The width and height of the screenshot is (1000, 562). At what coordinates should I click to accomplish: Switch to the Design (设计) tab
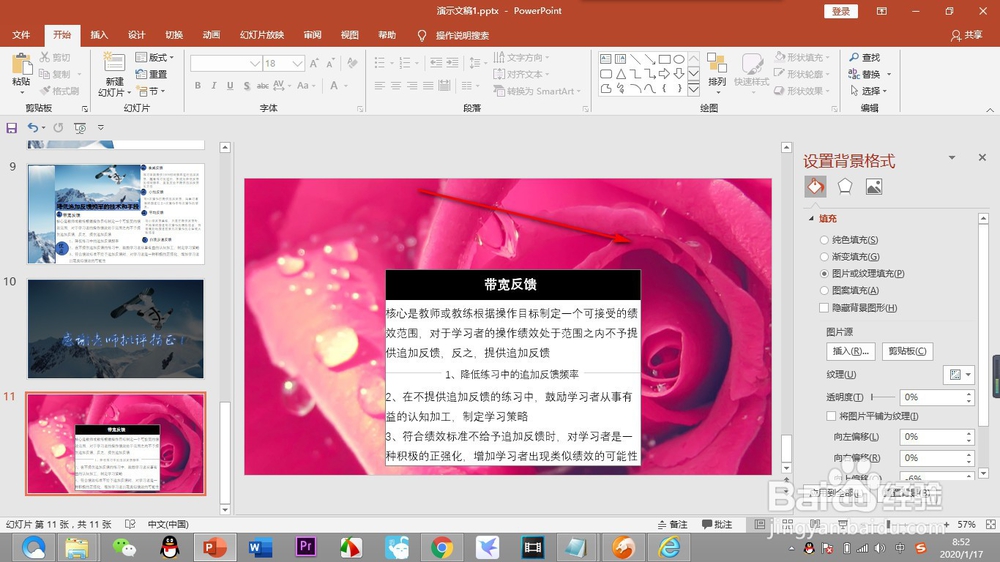136,35
